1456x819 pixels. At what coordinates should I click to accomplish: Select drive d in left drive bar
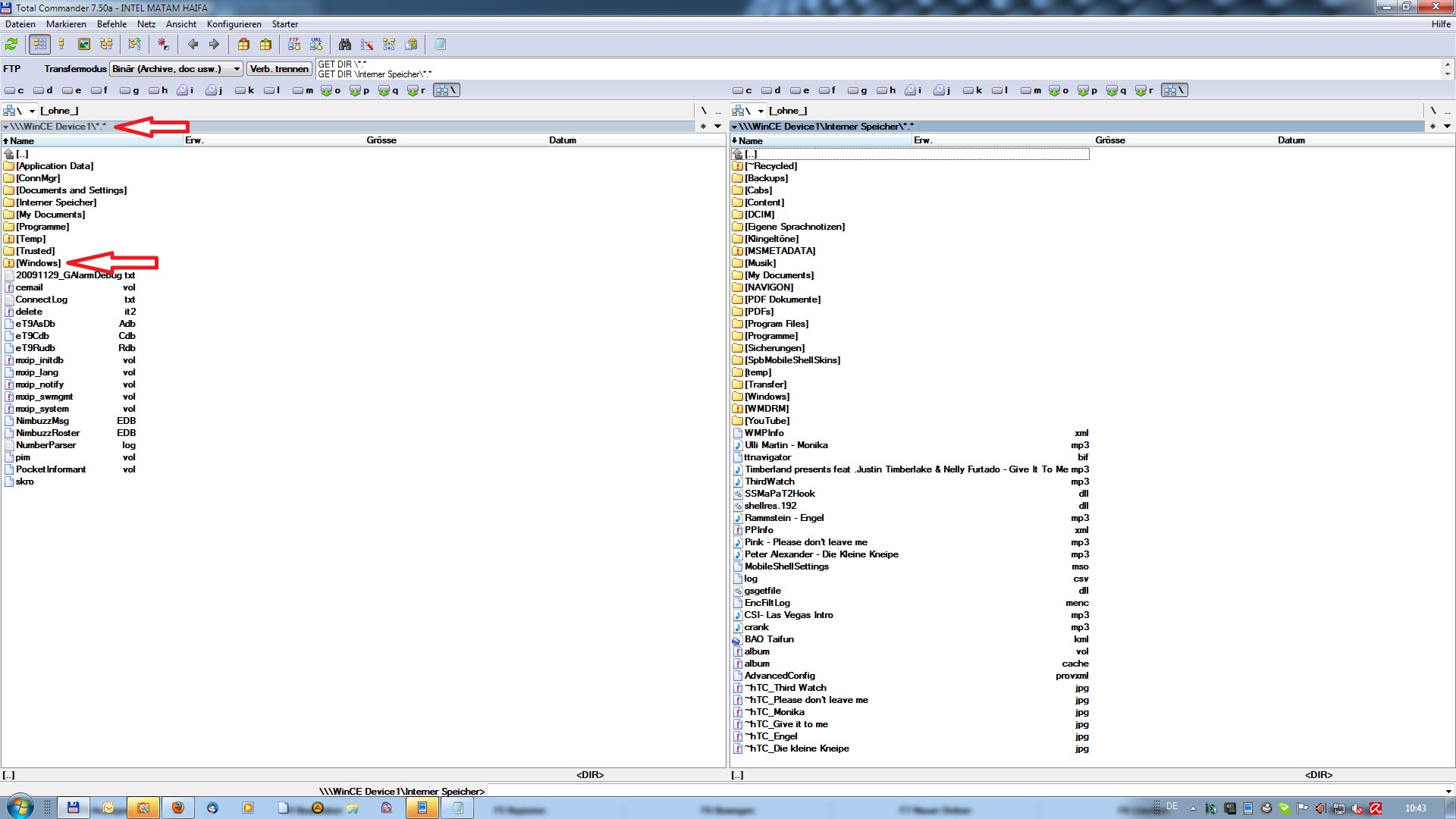coord(43,90)
